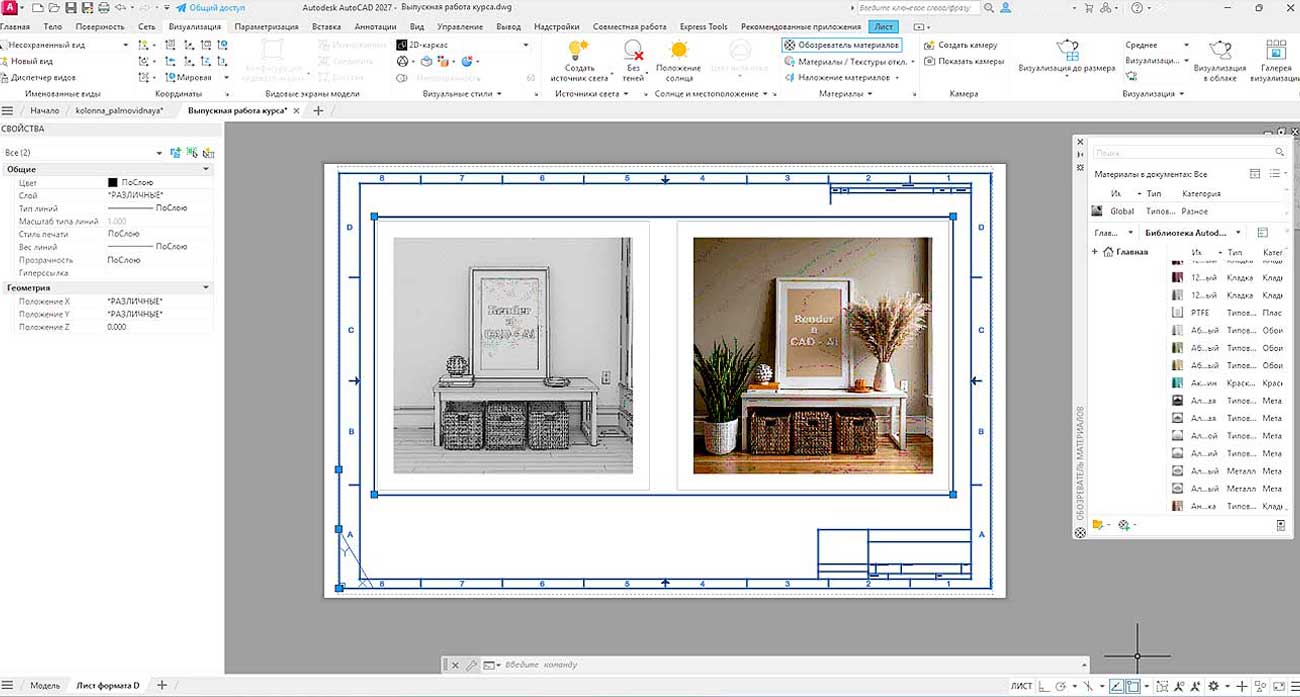Collapse the Общие properties section
The image size is (1300, 697).
click(206, 170)
